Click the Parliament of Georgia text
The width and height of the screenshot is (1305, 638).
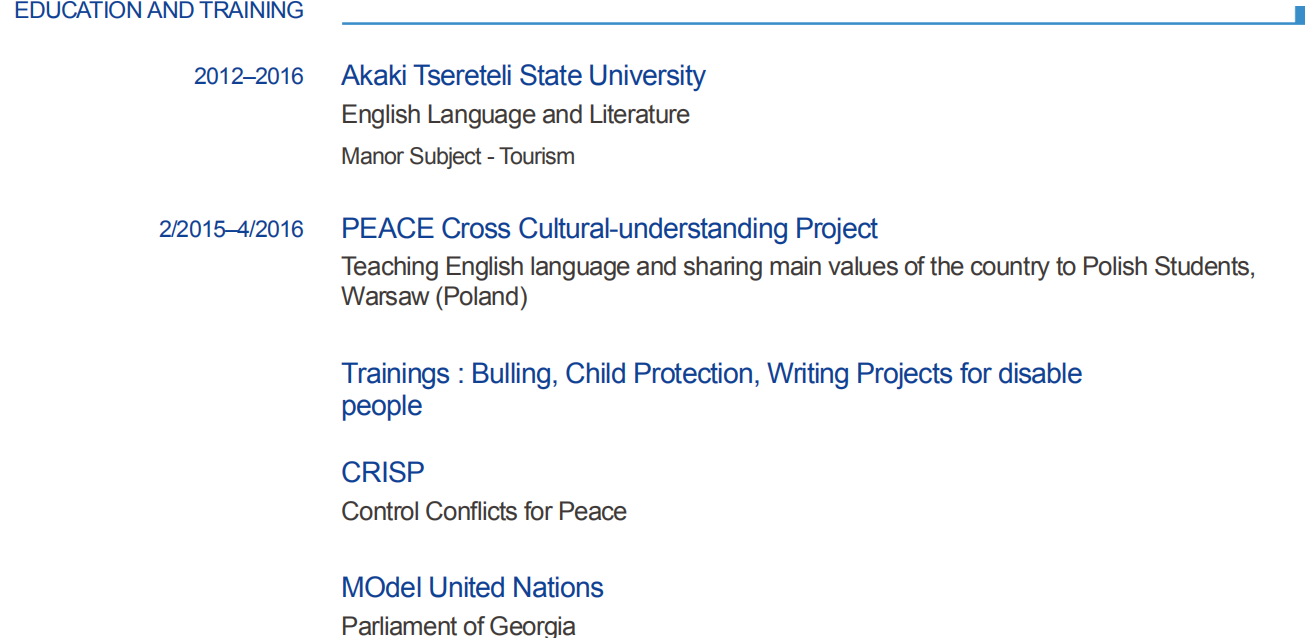point(458,627)
